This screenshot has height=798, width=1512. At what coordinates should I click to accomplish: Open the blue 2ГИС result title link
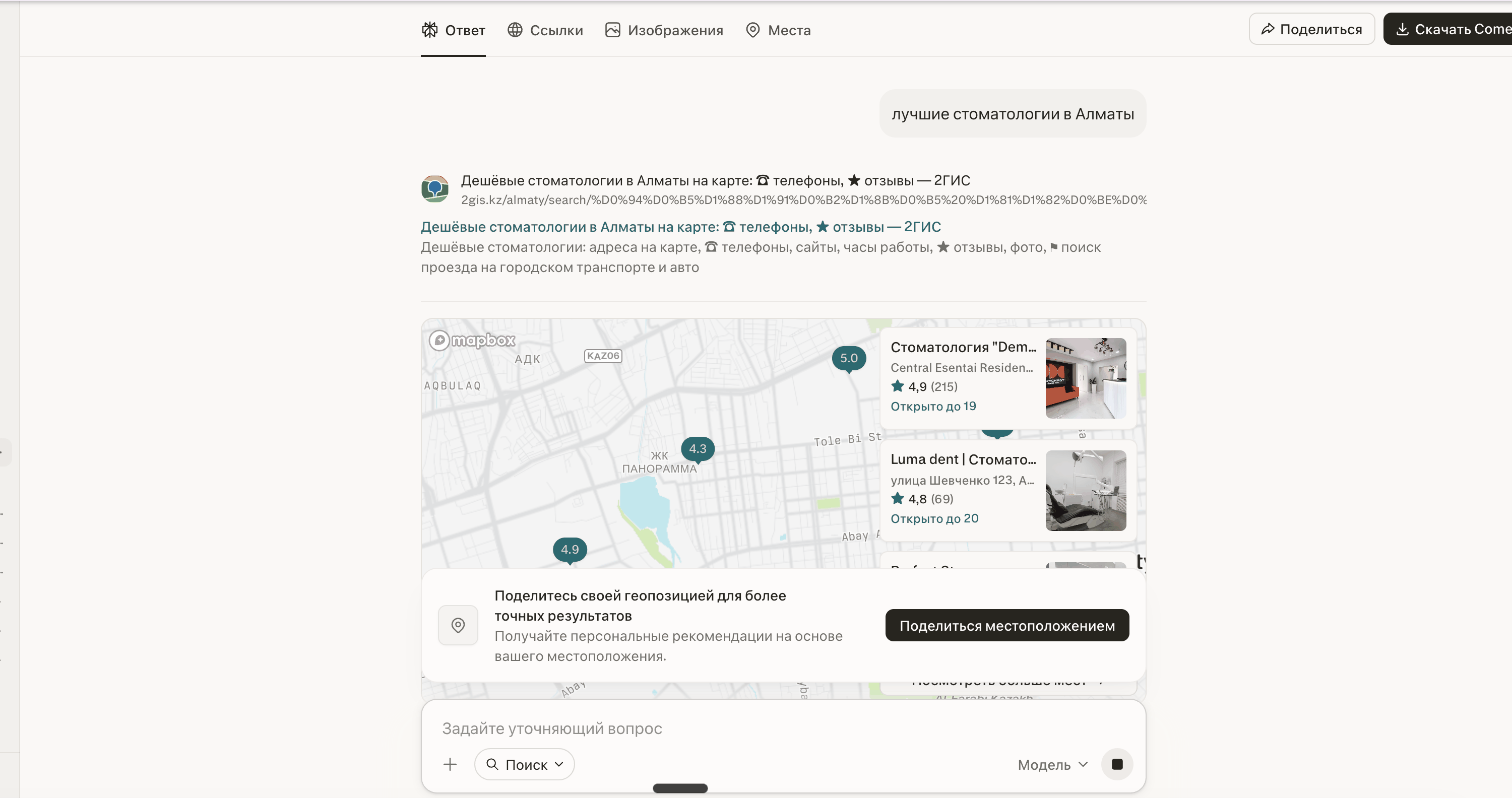(681, 227)
